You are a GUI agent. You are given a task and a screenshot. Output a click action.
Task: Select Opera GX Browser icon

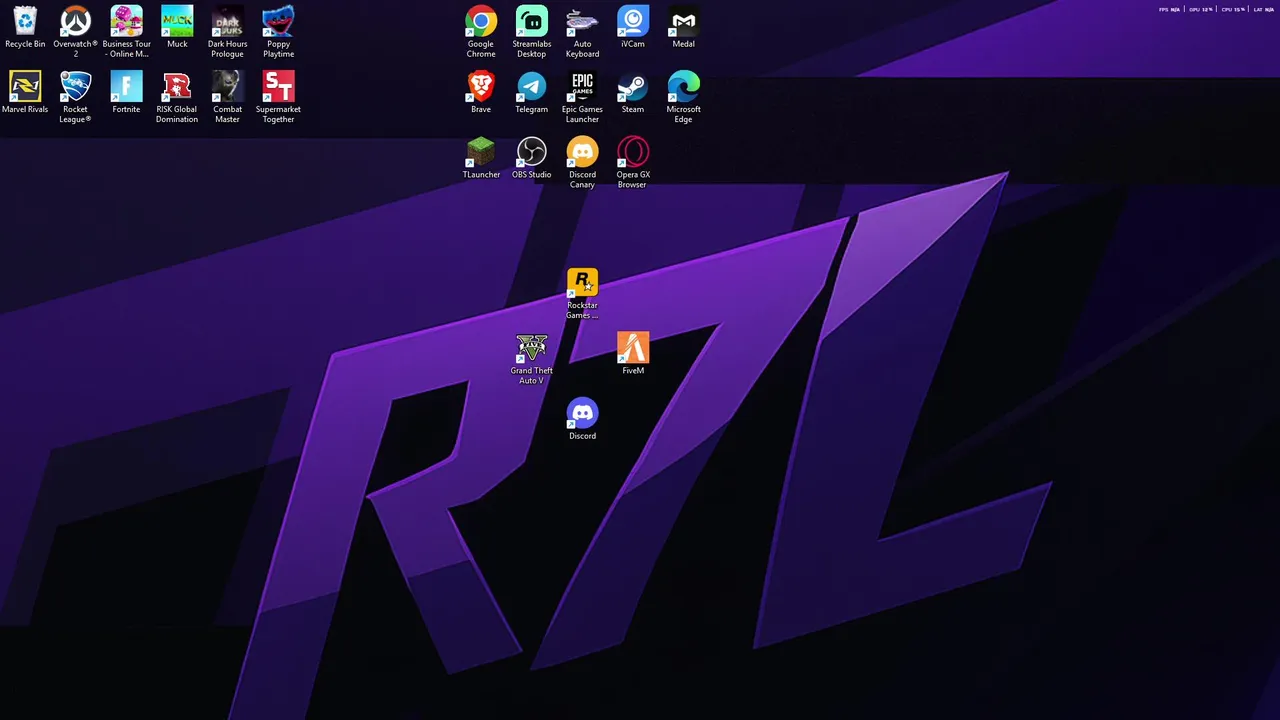coord(633,162)
